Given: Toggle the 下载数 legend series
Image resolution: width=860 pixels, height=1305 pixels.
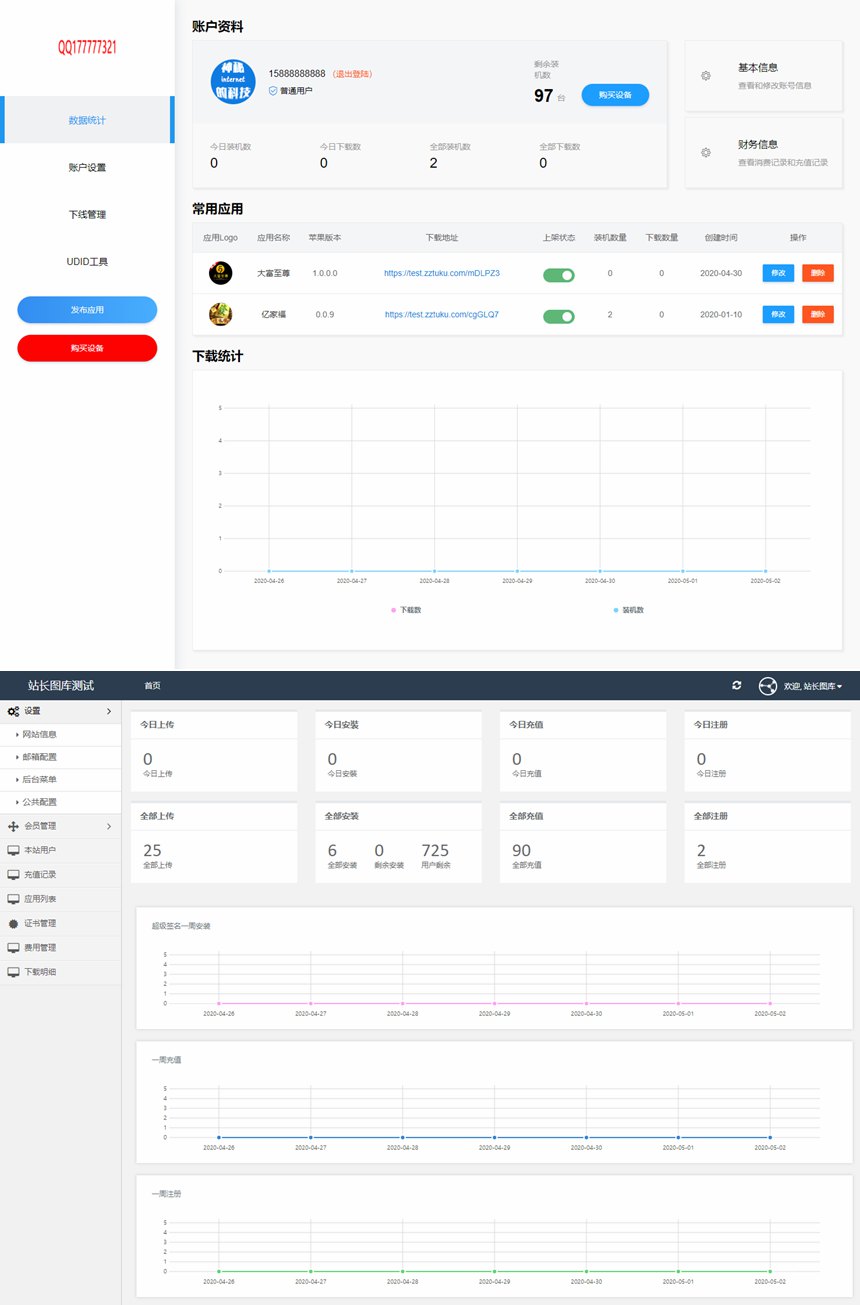Looking at the screenshot, I should (x=406, y=609).
